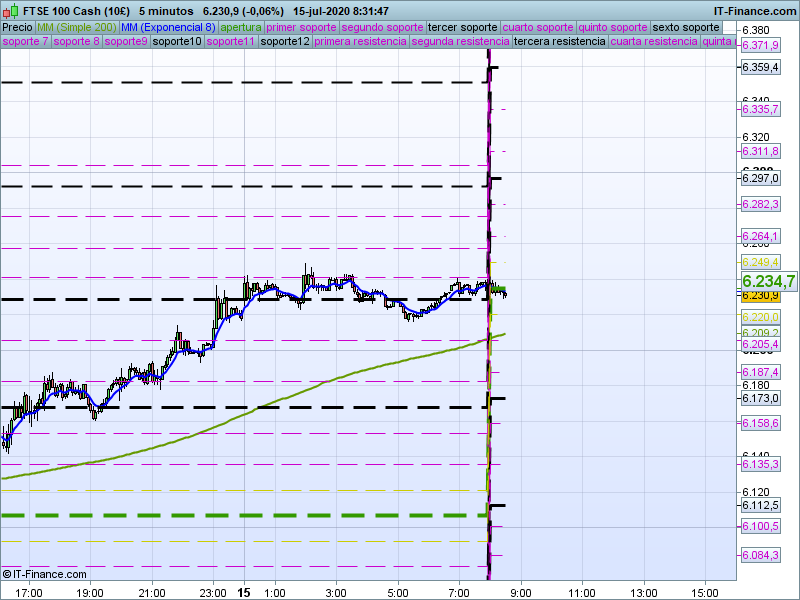Click the 5:00 time axis label
The width and height of the screenshot is (800, 600).
[x=398, y=593]
